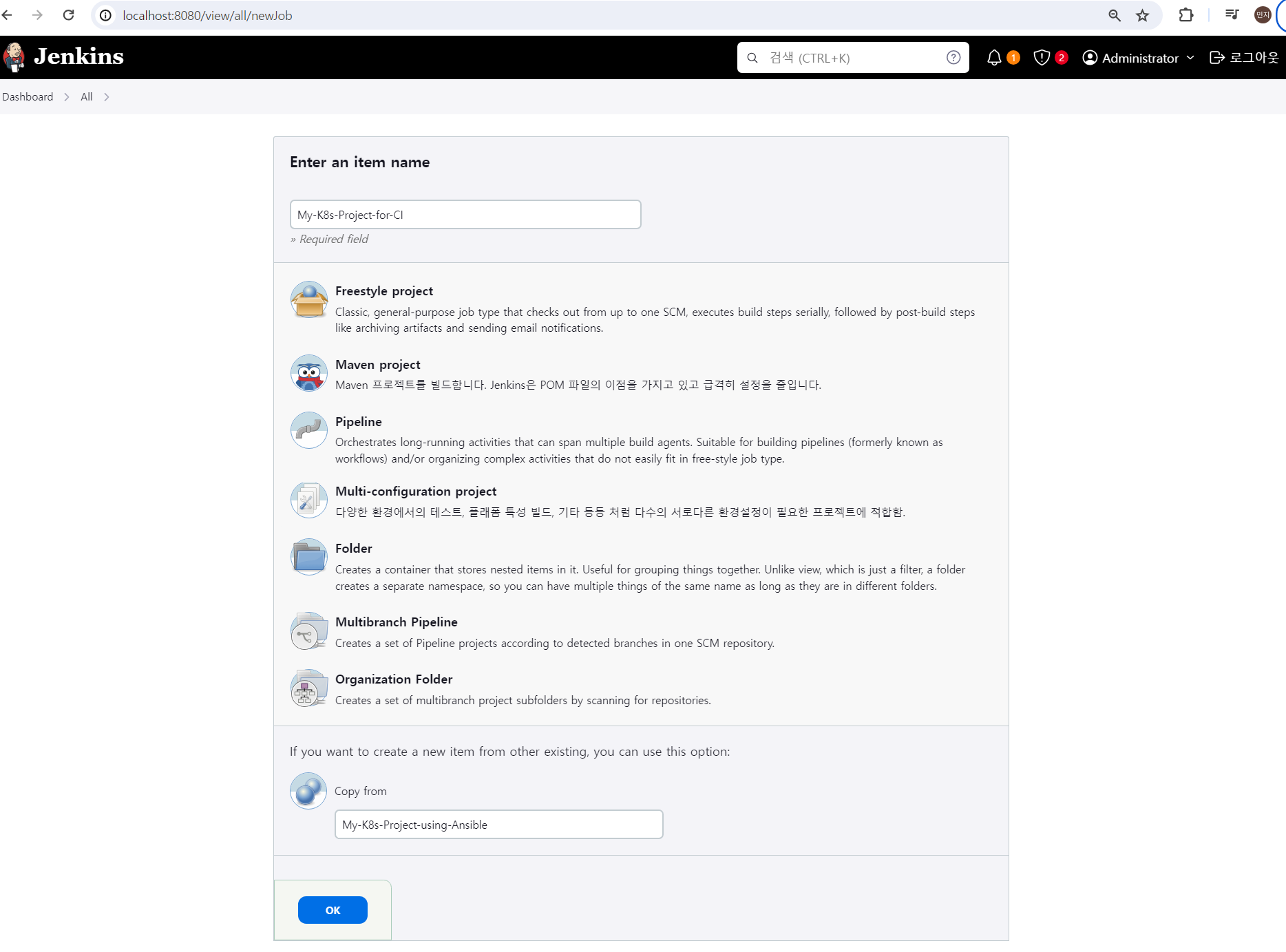Select the Organization Folder icon
1286x952 pixels.
309,688
